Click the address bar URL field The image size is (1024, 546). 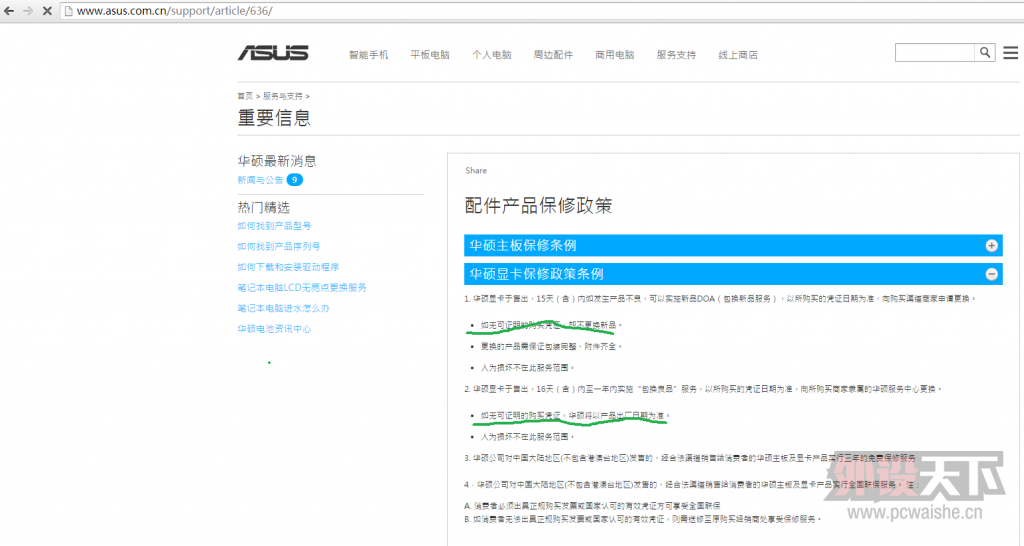pyautogui.click(x=542, y=11)
